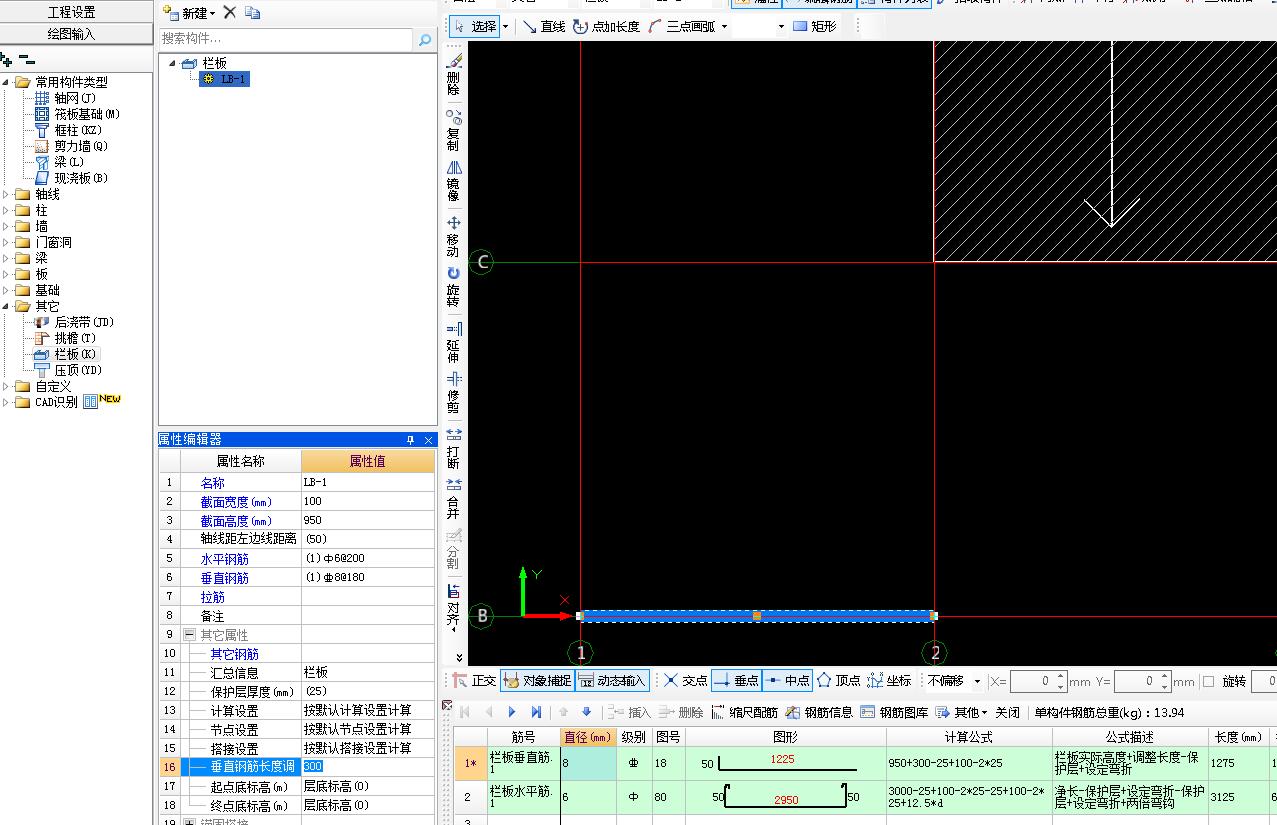Toggle 中点 snap option
Screen dimensions: 1277x825
click(787, 681)
